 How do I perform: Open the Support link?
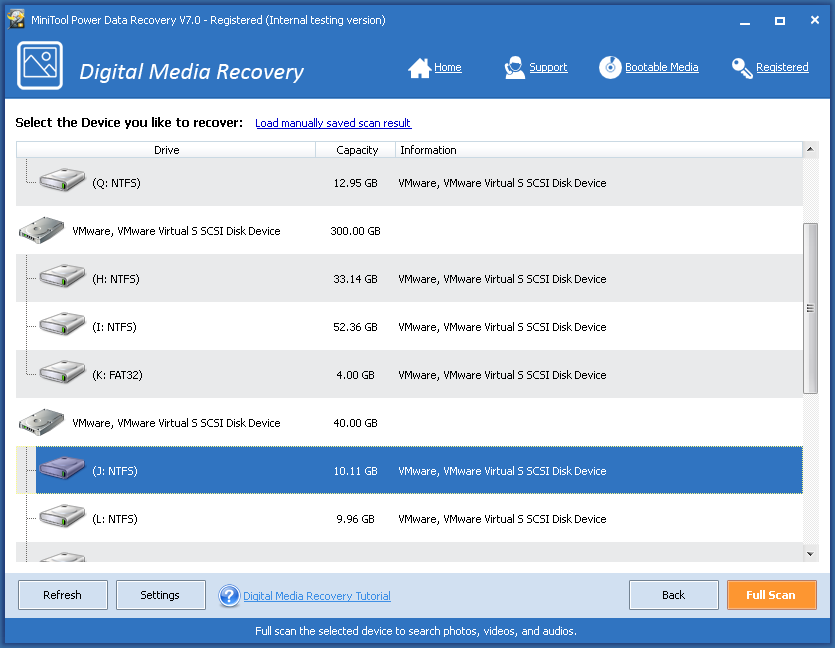[548, 67]
